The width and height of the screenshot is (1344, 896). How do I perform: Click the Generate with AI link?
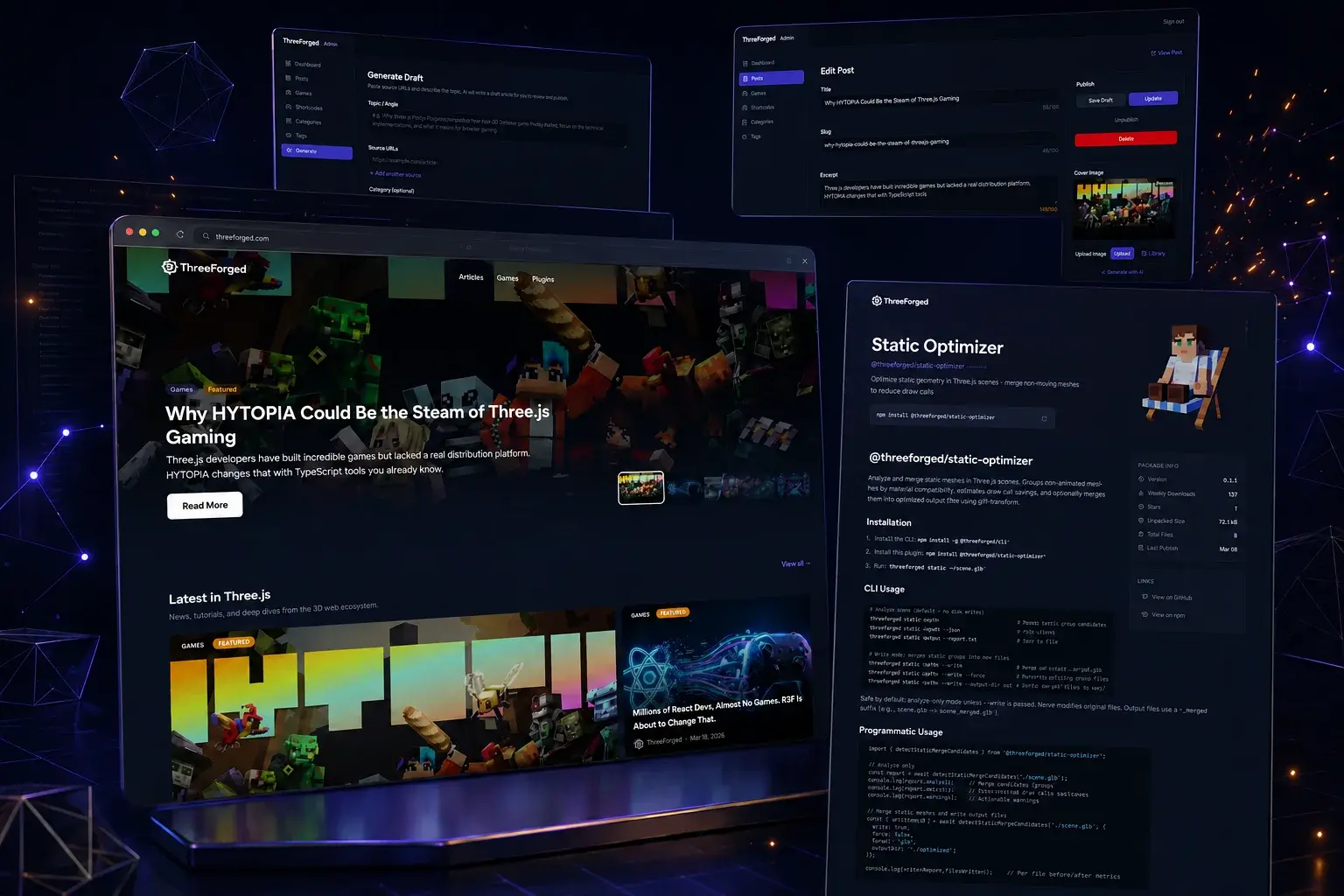click(1122, 272)
